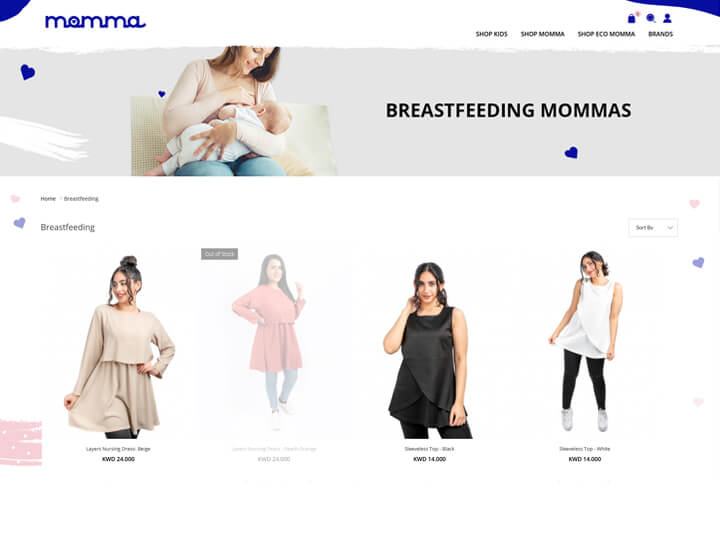Click the Breastfeeding breadcrumb link
Viewport: 720px width, 550px height.
pos(81,199)
